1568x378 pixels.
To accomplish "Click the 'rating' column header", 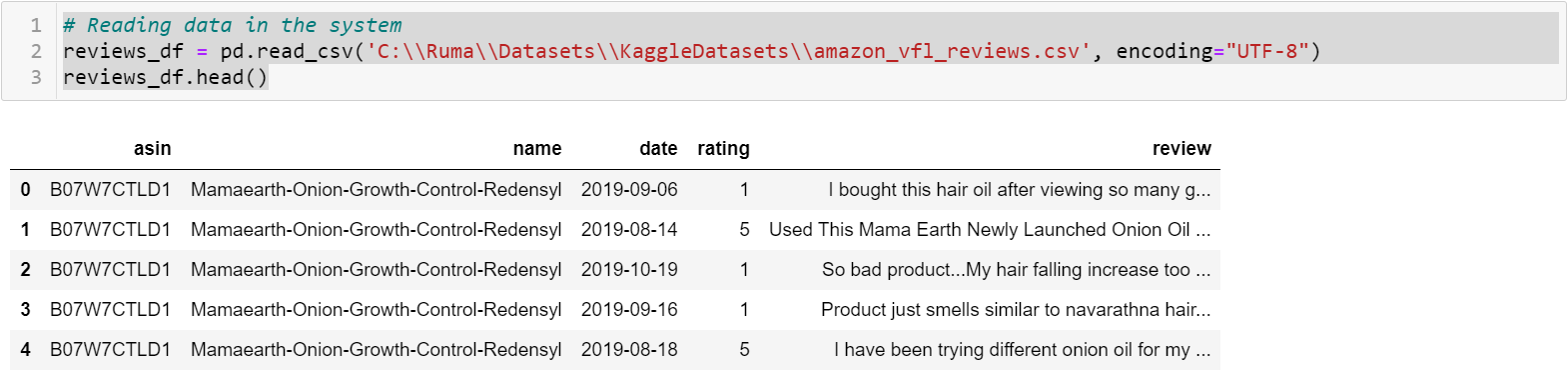I will tap(723, 149).
